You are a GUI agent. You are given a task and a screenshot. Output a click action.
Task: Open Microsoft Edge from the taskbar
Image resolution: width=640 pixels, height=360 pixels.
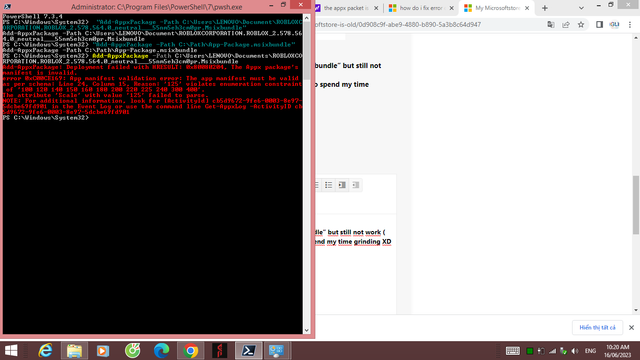coord(162,351)
